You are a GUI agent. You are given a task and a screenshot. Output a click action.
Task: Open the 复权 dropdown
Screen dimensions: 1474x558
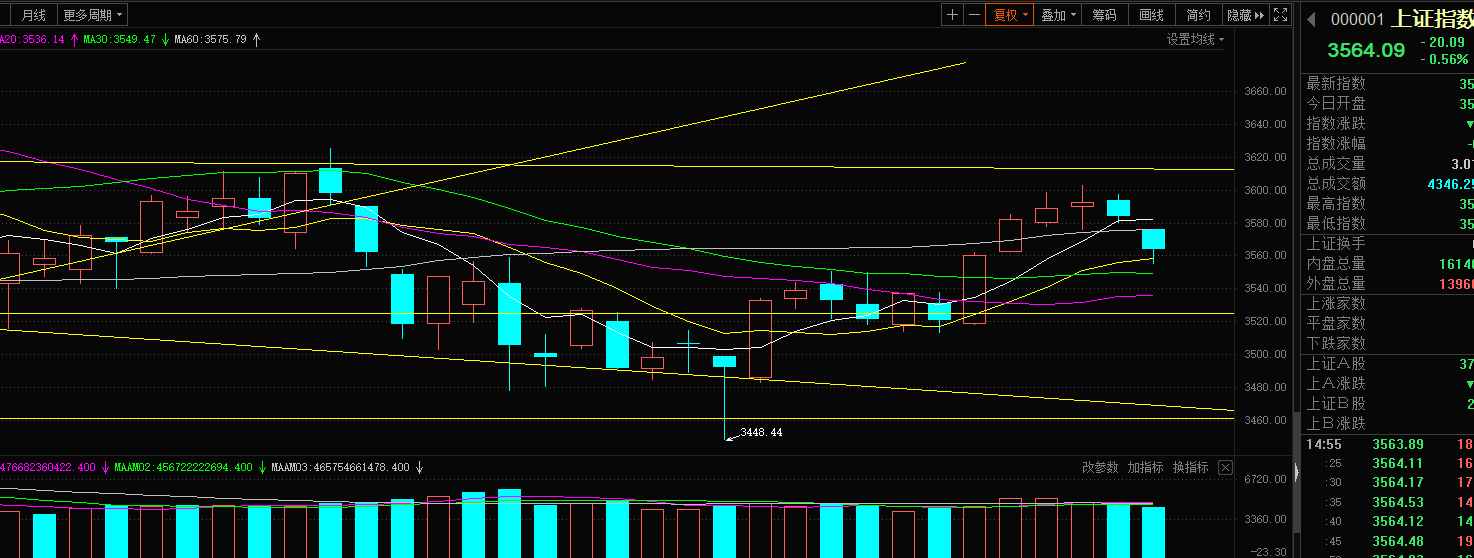[1010, 15]
